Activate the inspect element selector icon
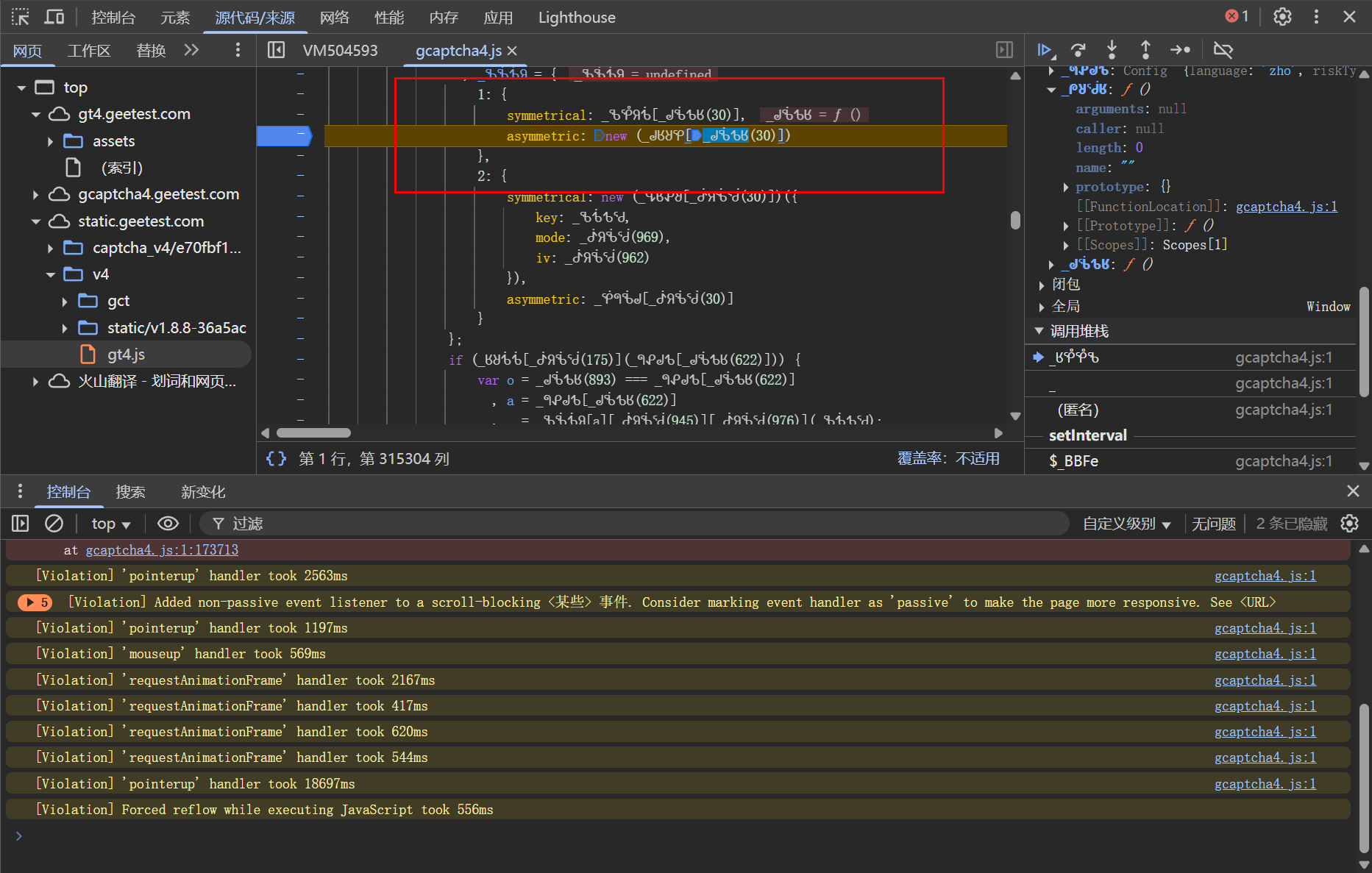Viewport: 1372px width, 873px height. (x=20, y=17)
